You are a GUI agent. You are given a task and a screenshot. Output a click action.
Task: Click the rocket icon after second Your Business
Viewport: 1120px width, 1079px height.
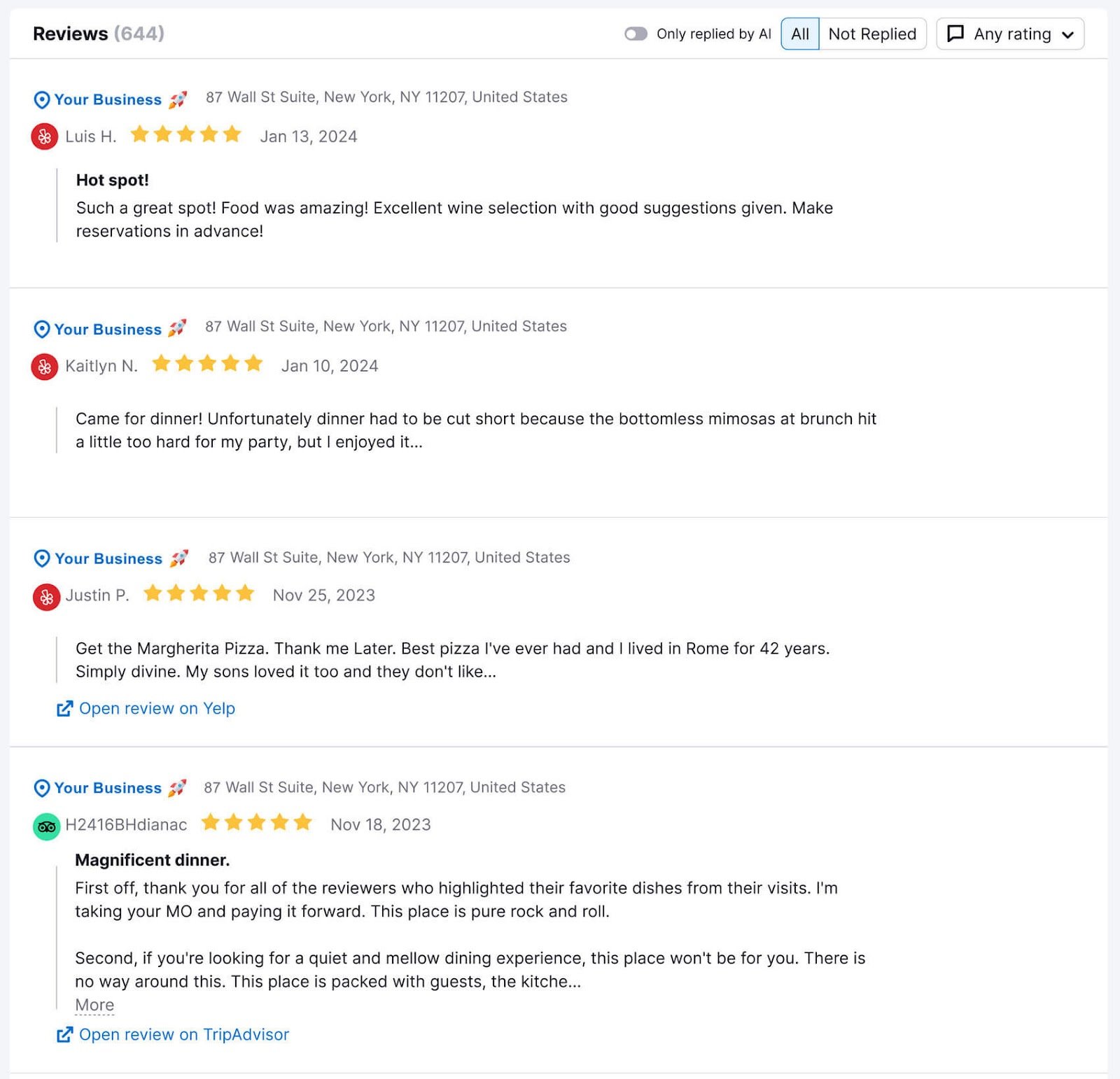[x=178, y=327]
